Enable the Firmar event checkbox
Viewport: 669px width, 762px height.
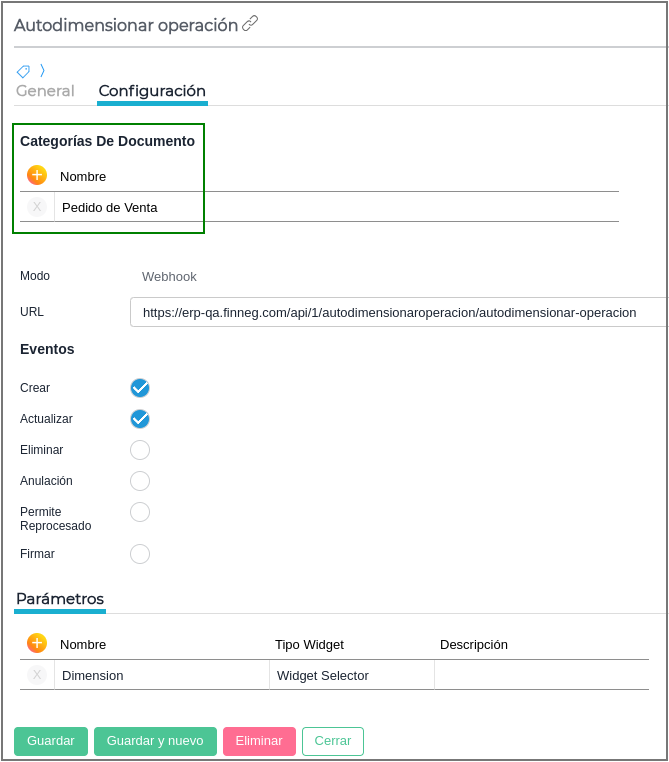(140, 554)
